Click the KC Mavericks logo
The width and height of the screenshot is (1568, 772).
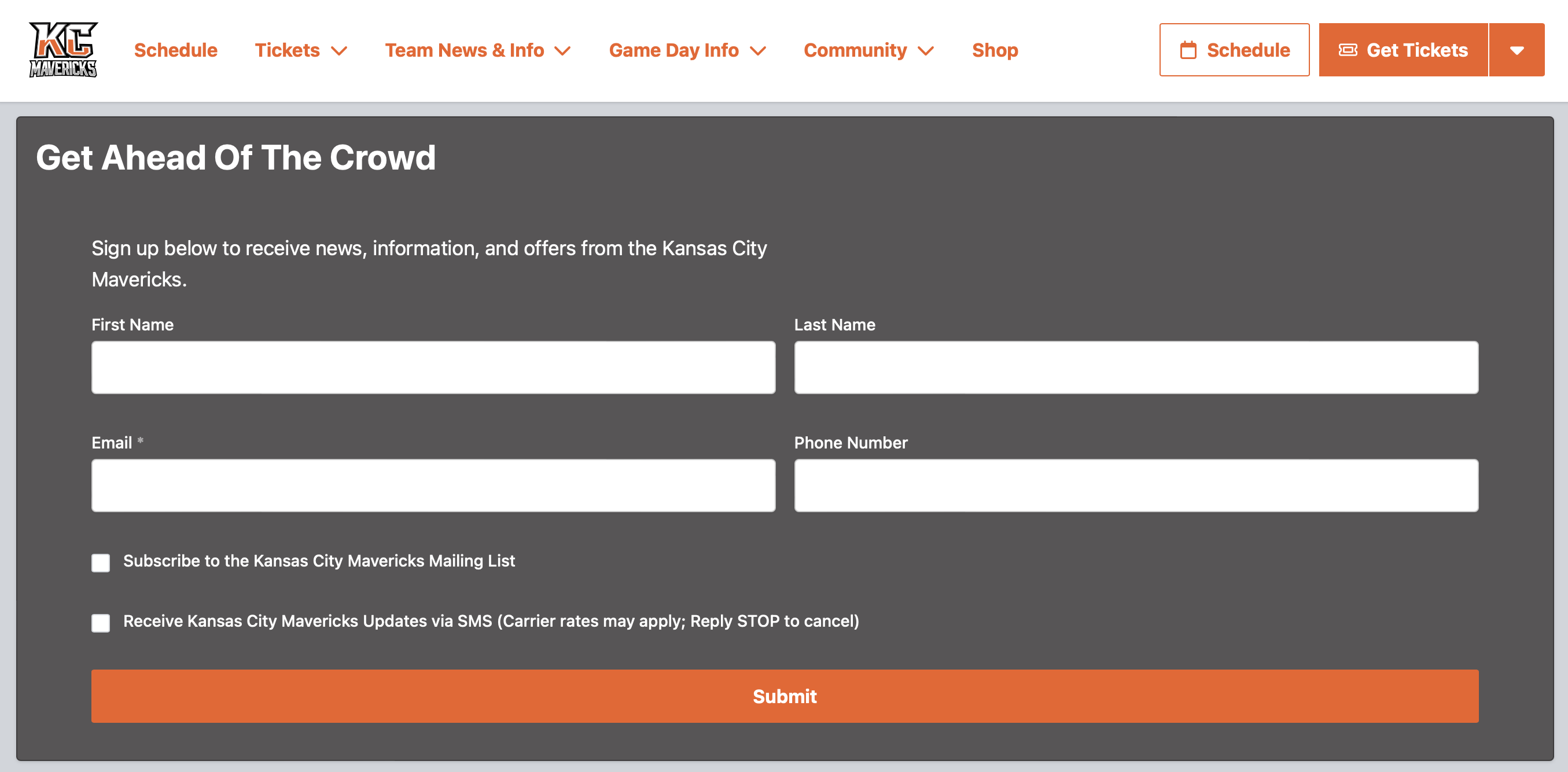[x=63, y=50]
